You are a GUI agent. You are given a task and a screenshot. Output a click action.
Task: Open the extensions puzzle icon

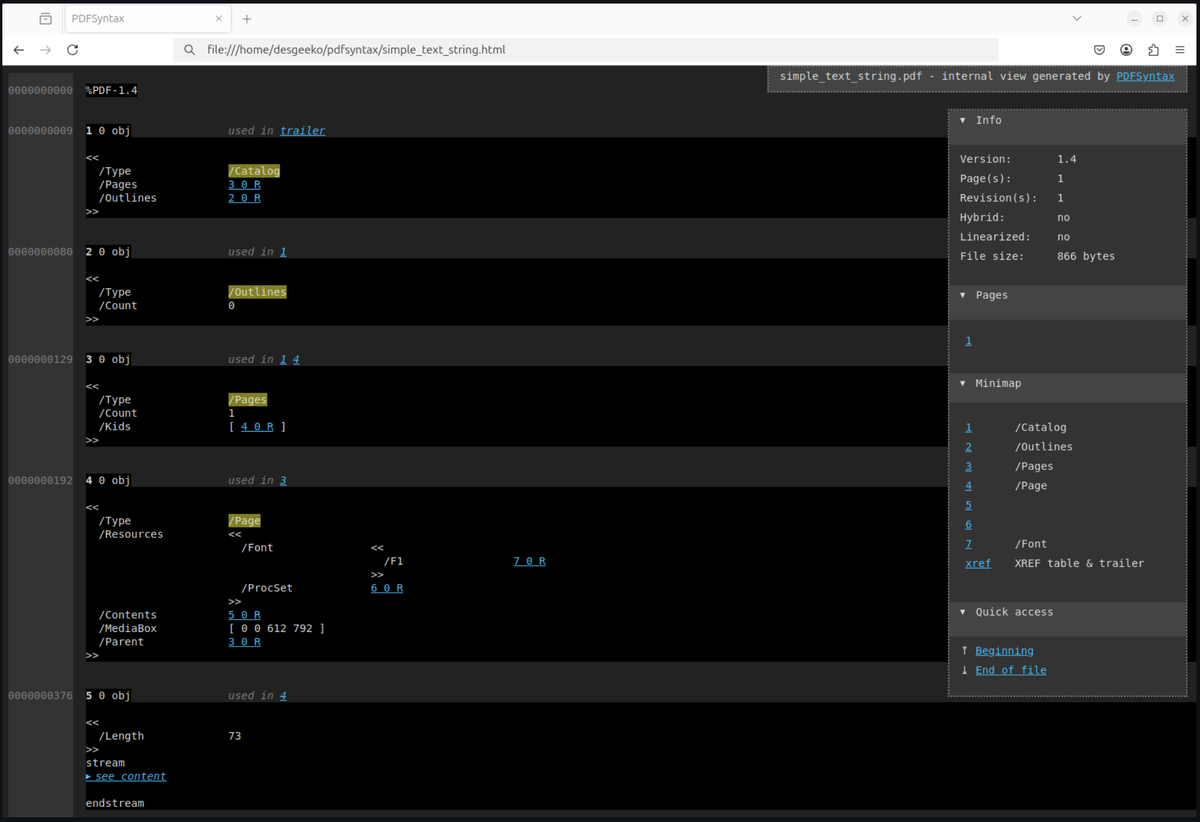1153,49
